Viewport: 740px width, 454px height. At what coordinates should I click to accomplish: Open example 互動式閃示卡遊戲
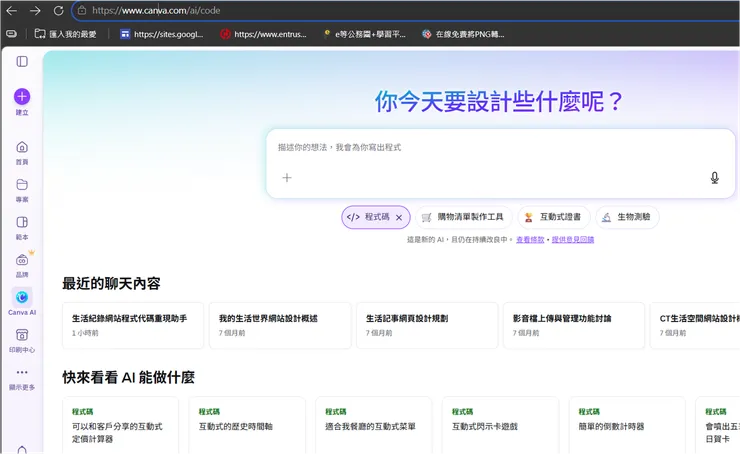500,426
